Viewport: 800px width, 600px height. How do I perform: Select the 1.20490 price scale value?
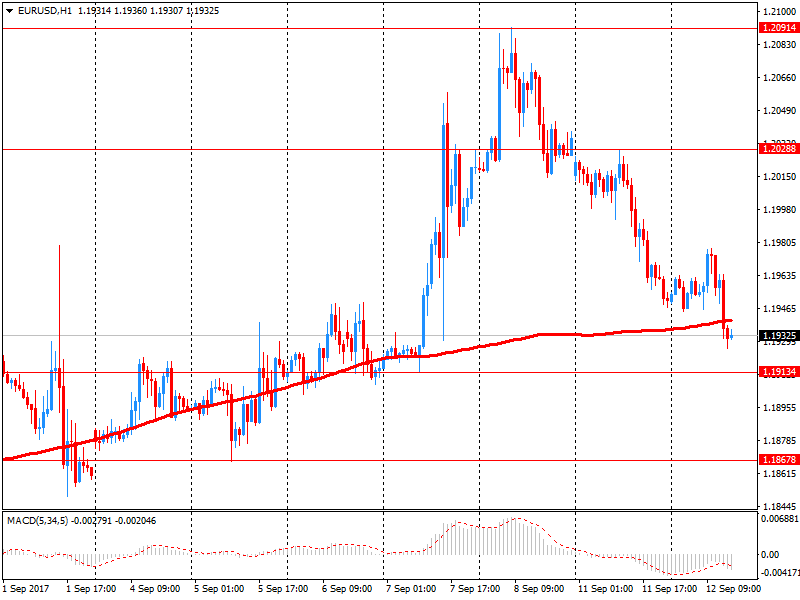[779, 111]
